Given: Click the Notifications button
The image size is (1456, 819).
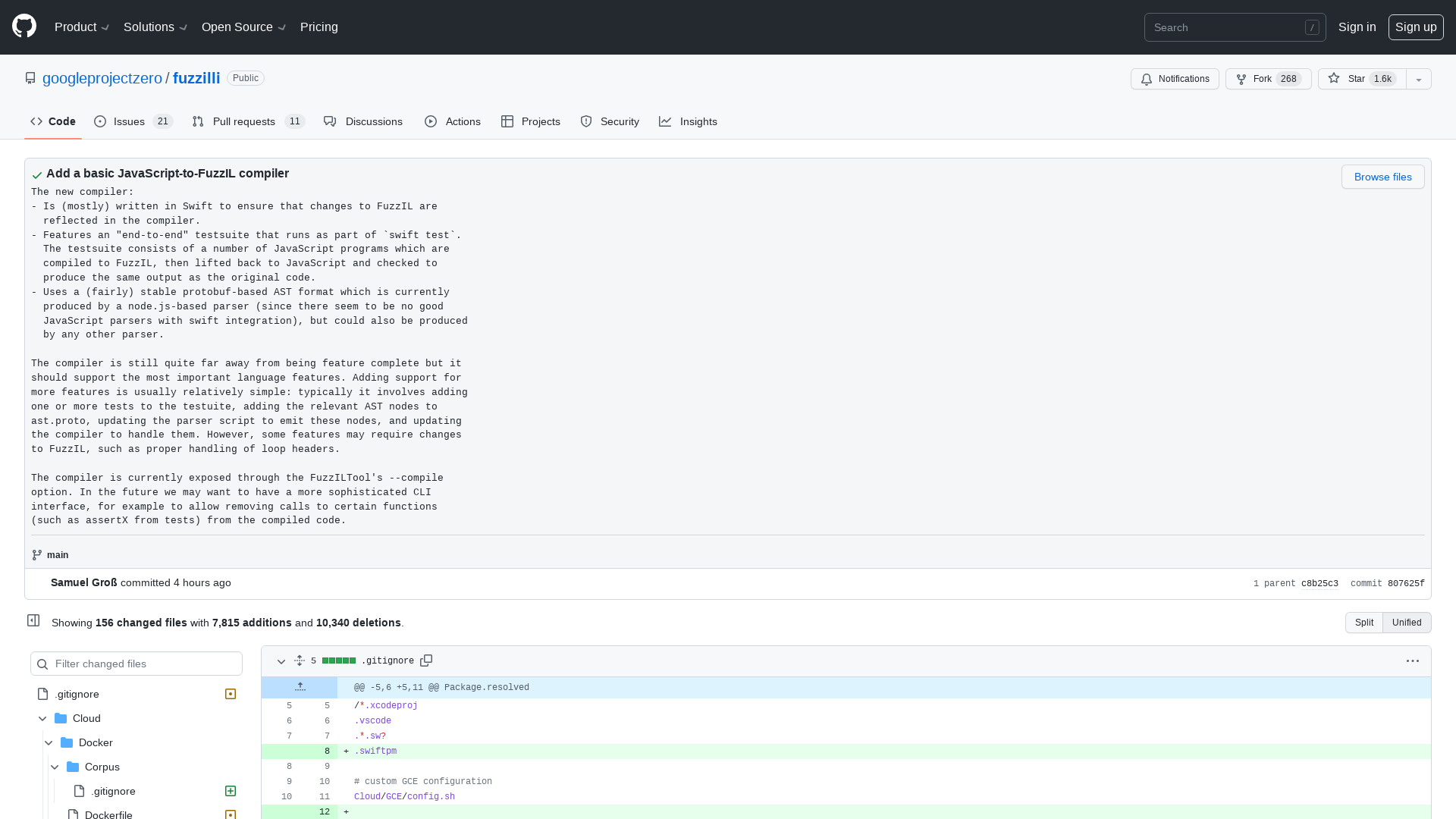Looking at the screenshot, I should tap(1175, 79).
